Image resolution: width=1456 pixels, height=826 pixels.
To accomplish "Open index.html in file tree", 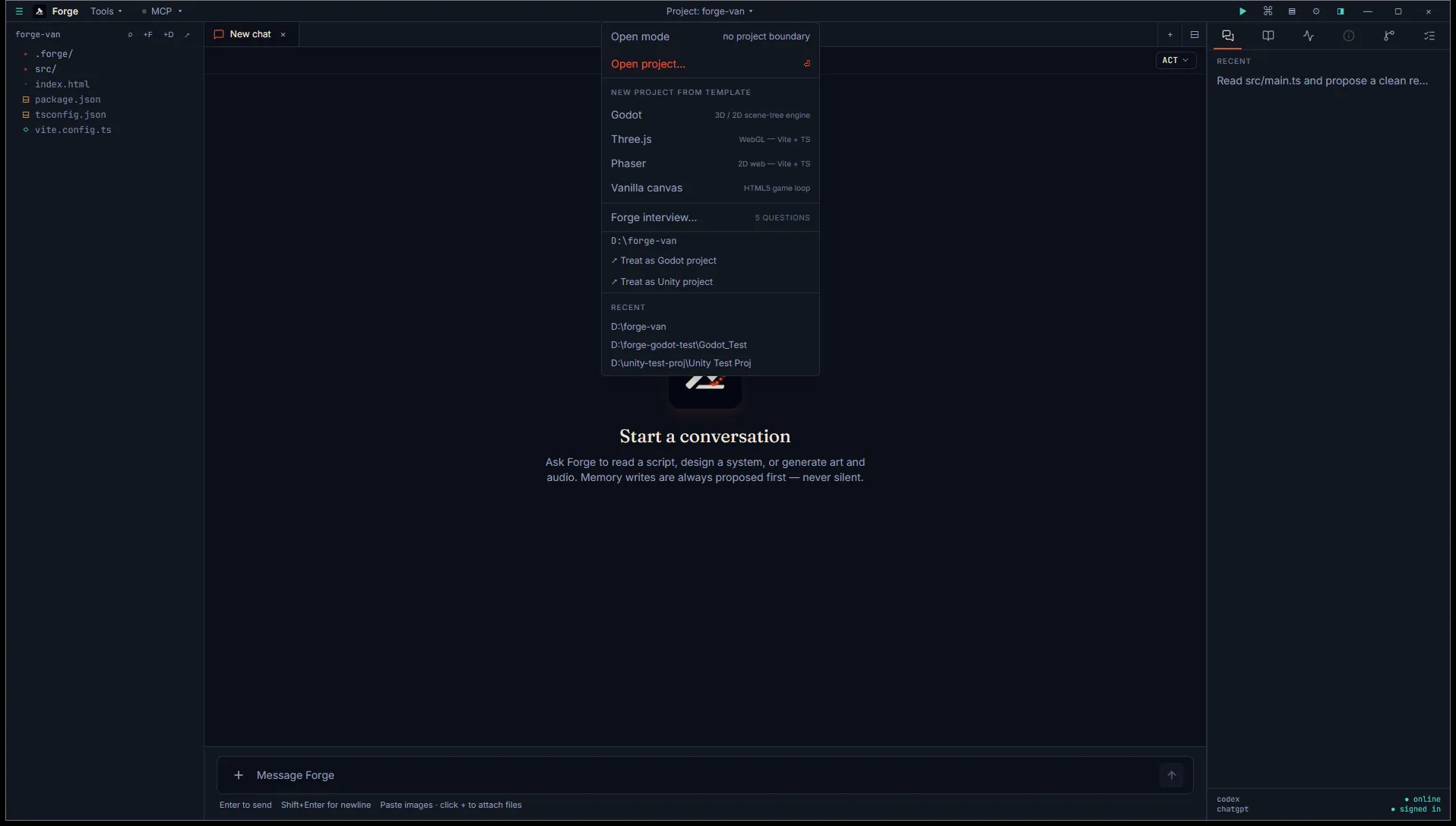I will (62, 84).
